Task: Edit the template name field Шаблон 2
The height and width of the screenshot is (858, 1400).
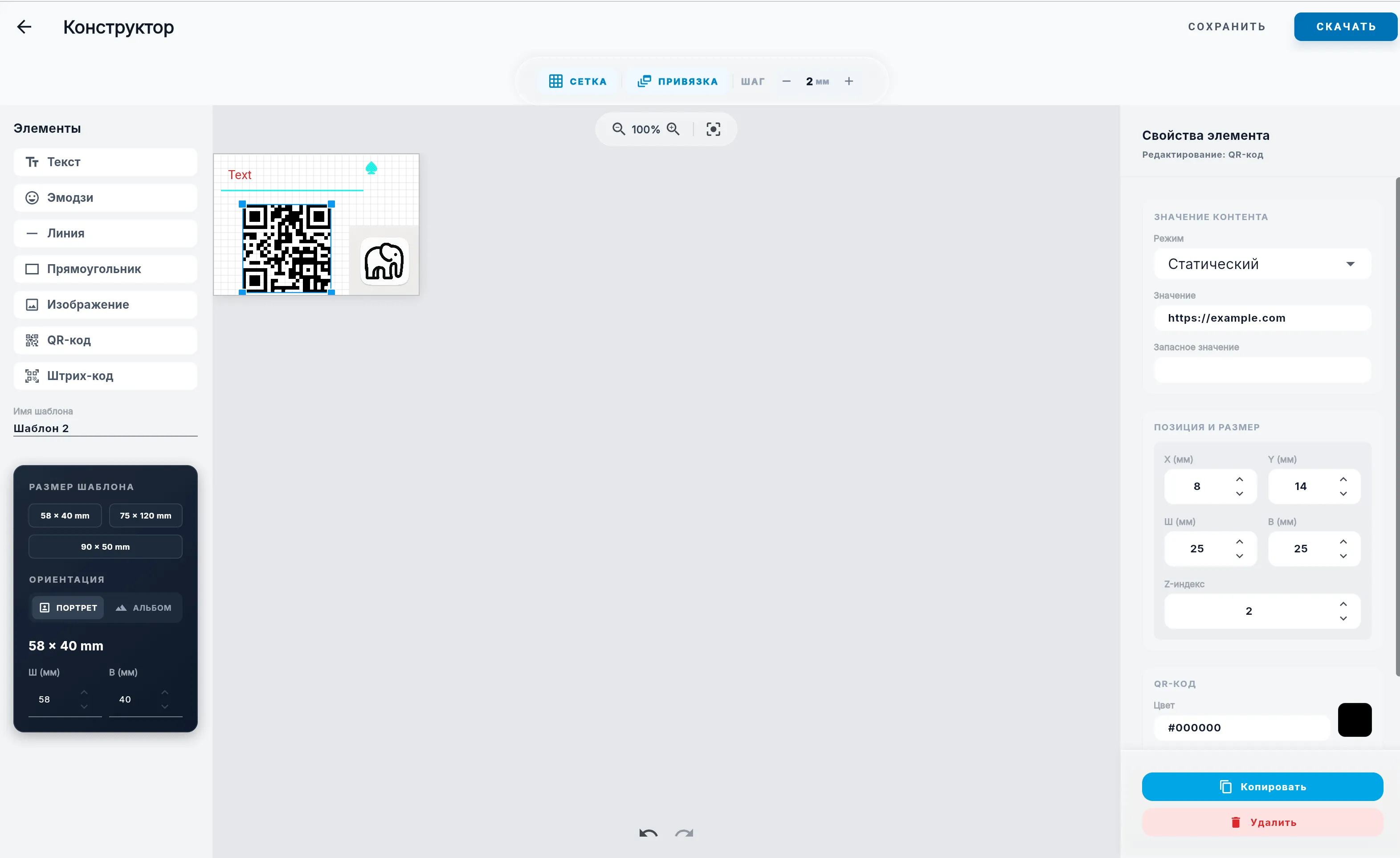Action: tap(105, 428)
